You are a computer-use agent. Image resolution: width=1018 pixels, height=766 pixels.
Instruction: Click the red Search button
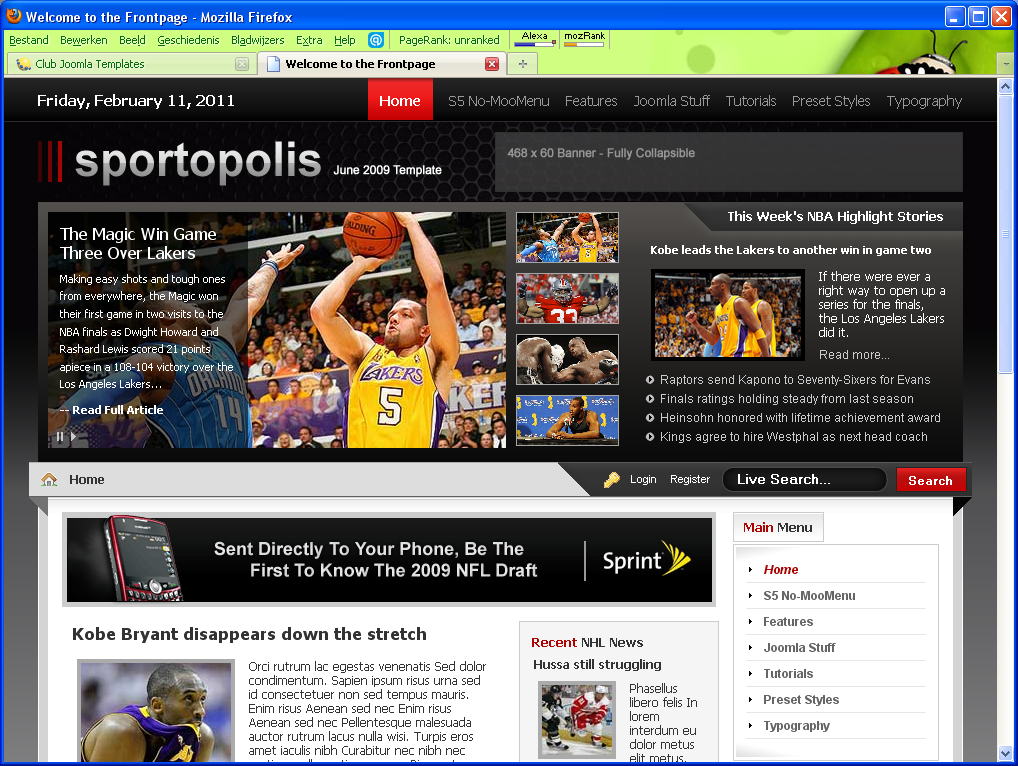pos(930,480)
